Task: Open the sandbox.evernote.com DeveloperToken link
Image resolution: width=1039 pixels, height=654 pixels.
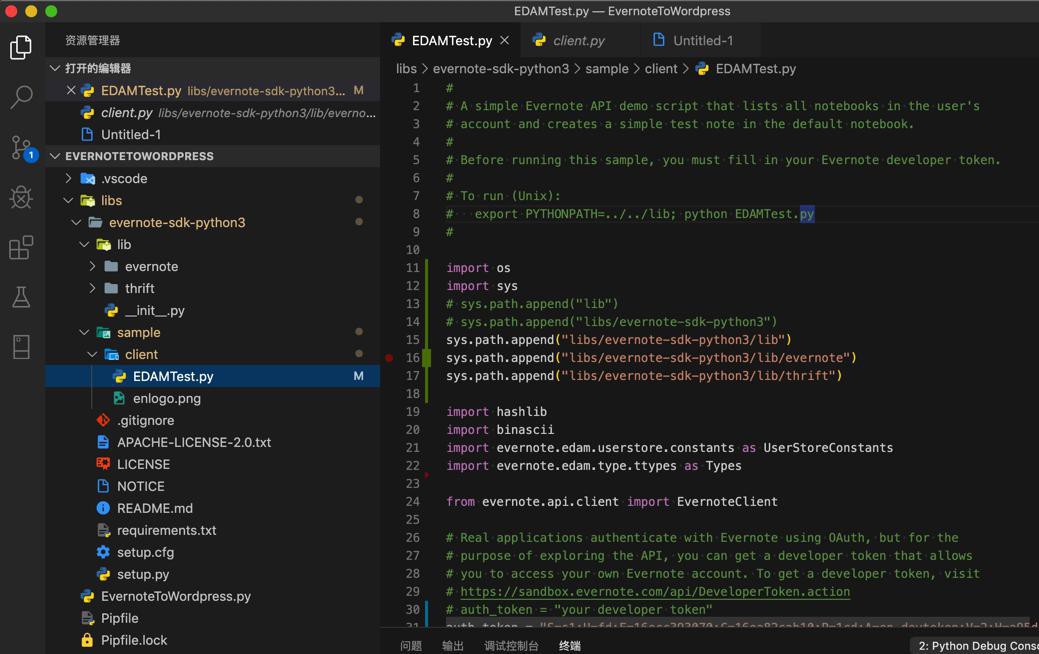Action: (655, 592)
